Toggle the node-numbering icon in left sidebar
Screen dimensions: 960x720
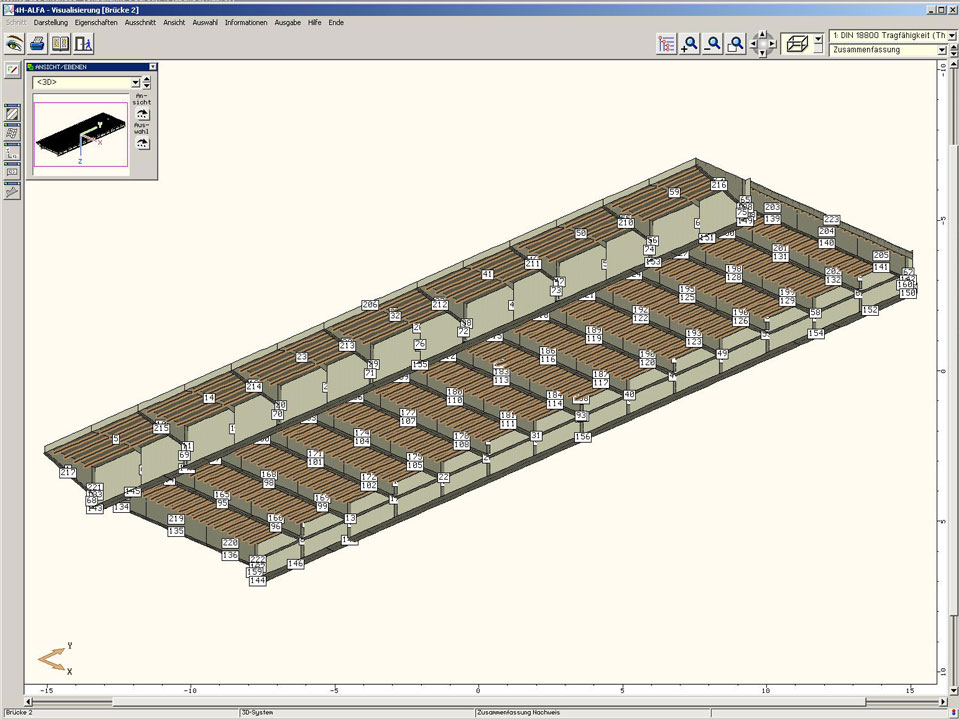(12, 152)
